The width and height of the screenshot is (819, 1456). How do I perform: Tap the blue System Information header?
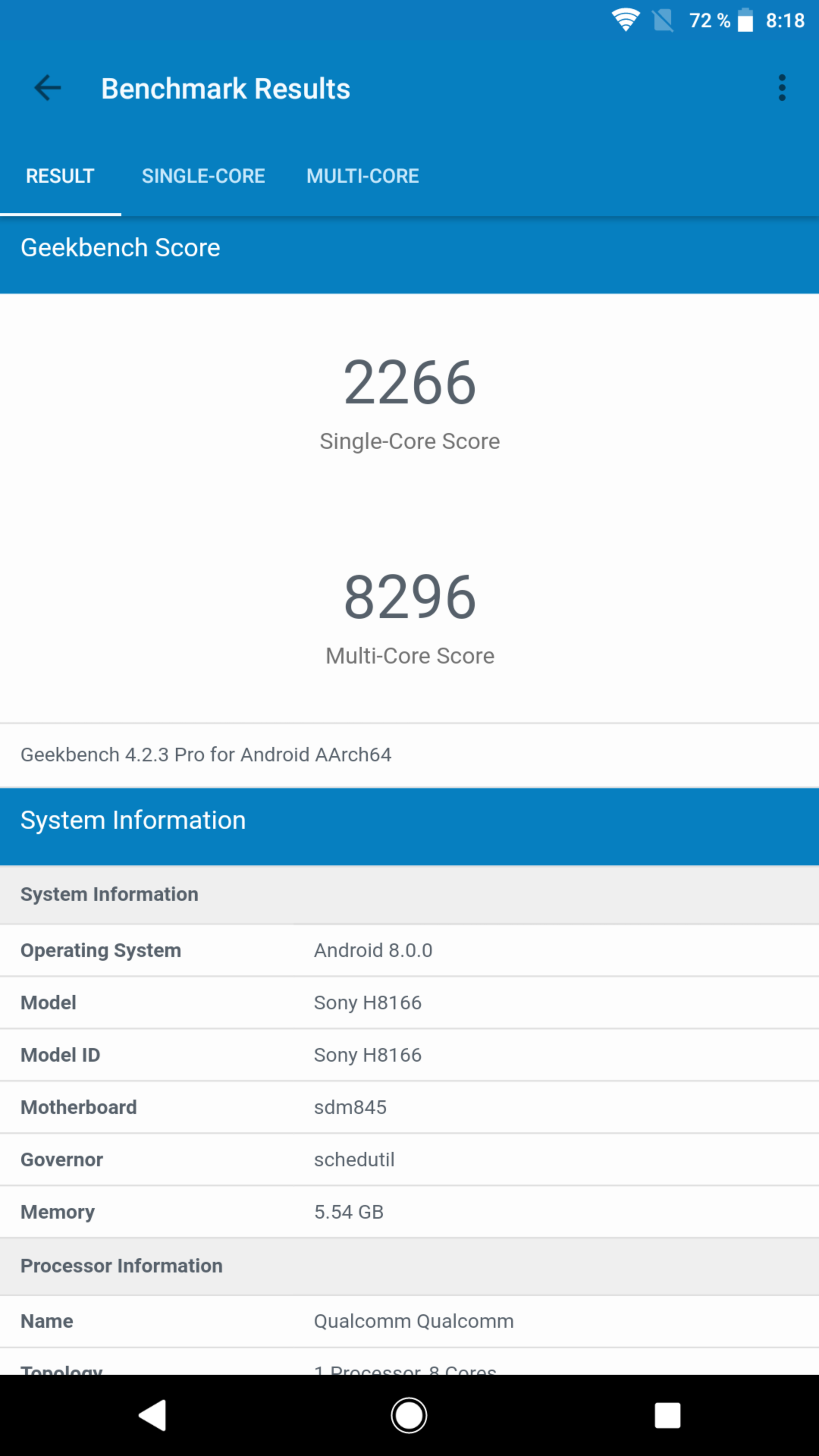[x=133, y=820]
